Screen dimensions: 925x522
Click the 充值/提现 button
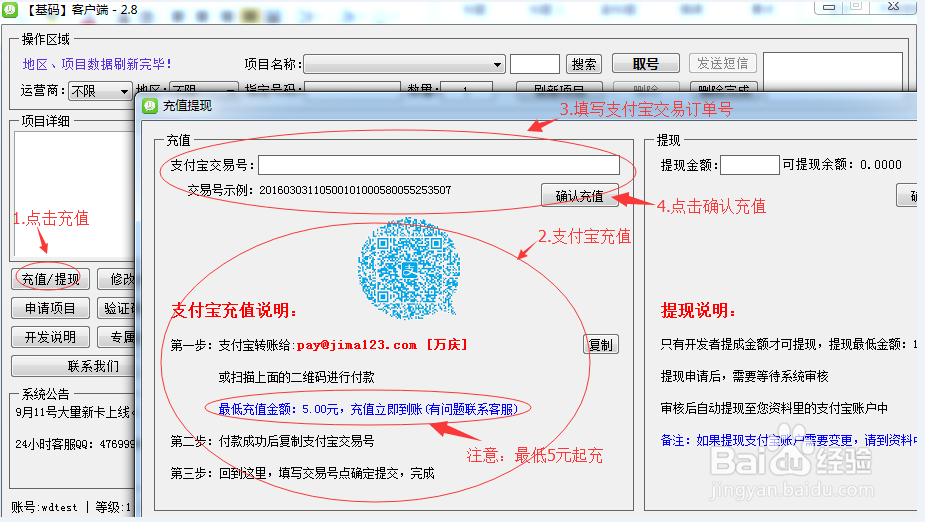(51, 279)
